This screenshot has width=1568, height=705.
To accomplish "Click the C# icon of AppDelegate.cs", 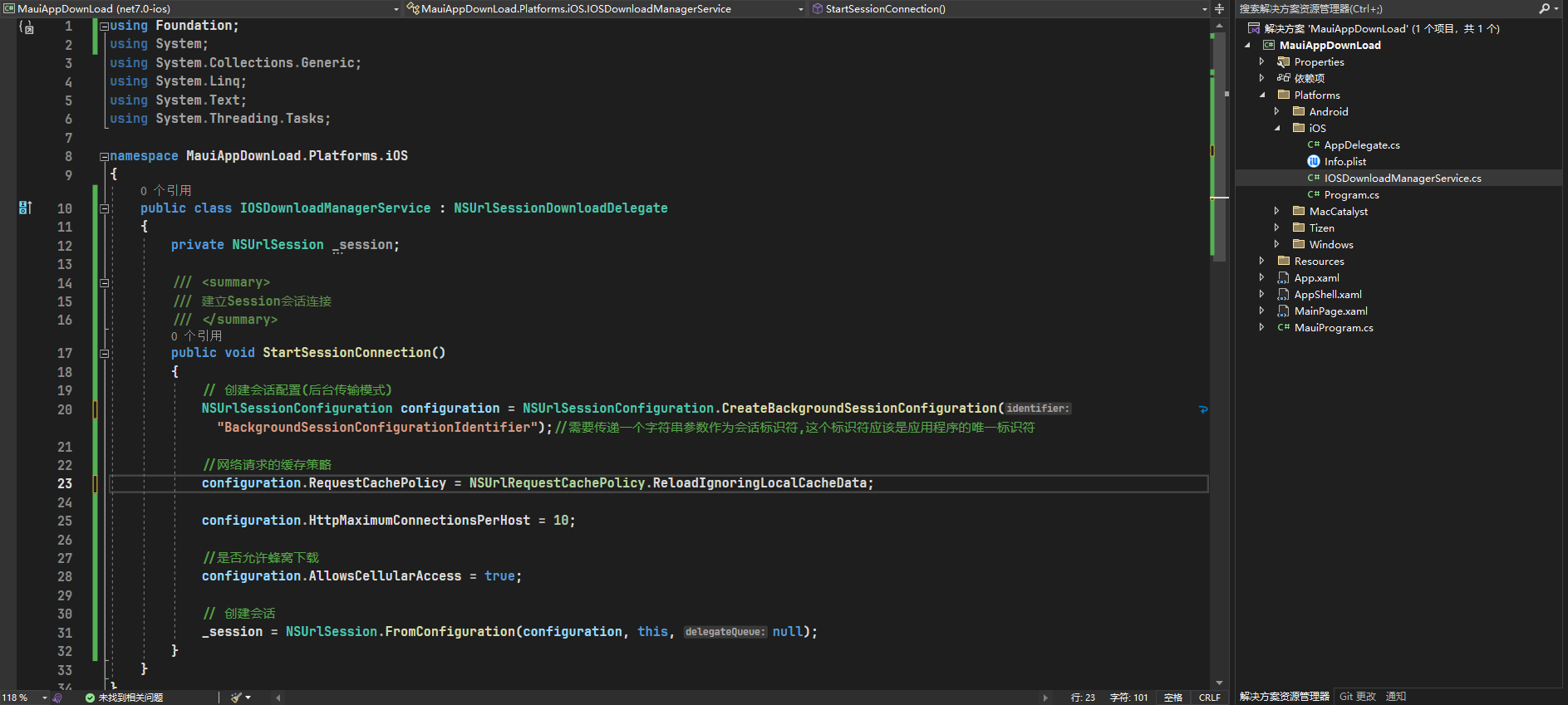I will [1314, 144].
